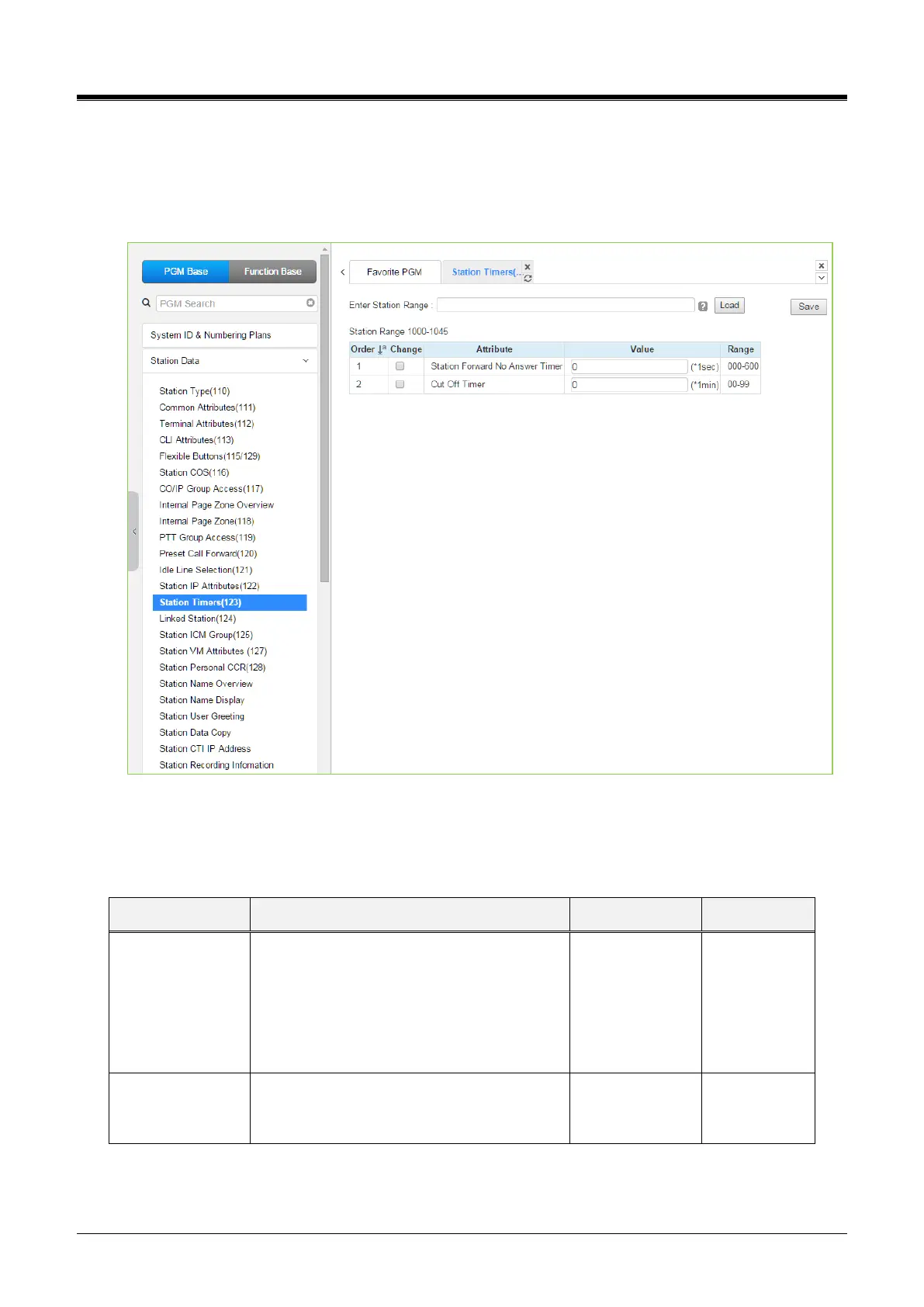Open Station Name Display
Screen dimensions: 924x1307
pyautogui.click(x=202, y=701)
